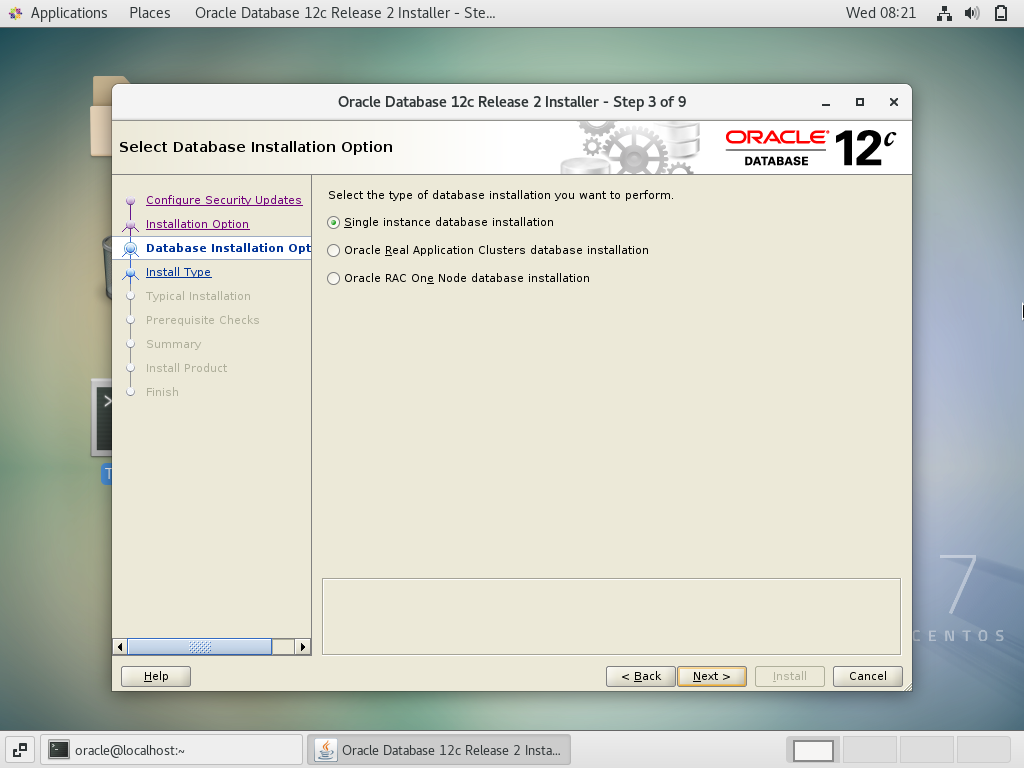Click the Java icon in taskbar entry
The image size is (1024, 768).
[326, 750]
